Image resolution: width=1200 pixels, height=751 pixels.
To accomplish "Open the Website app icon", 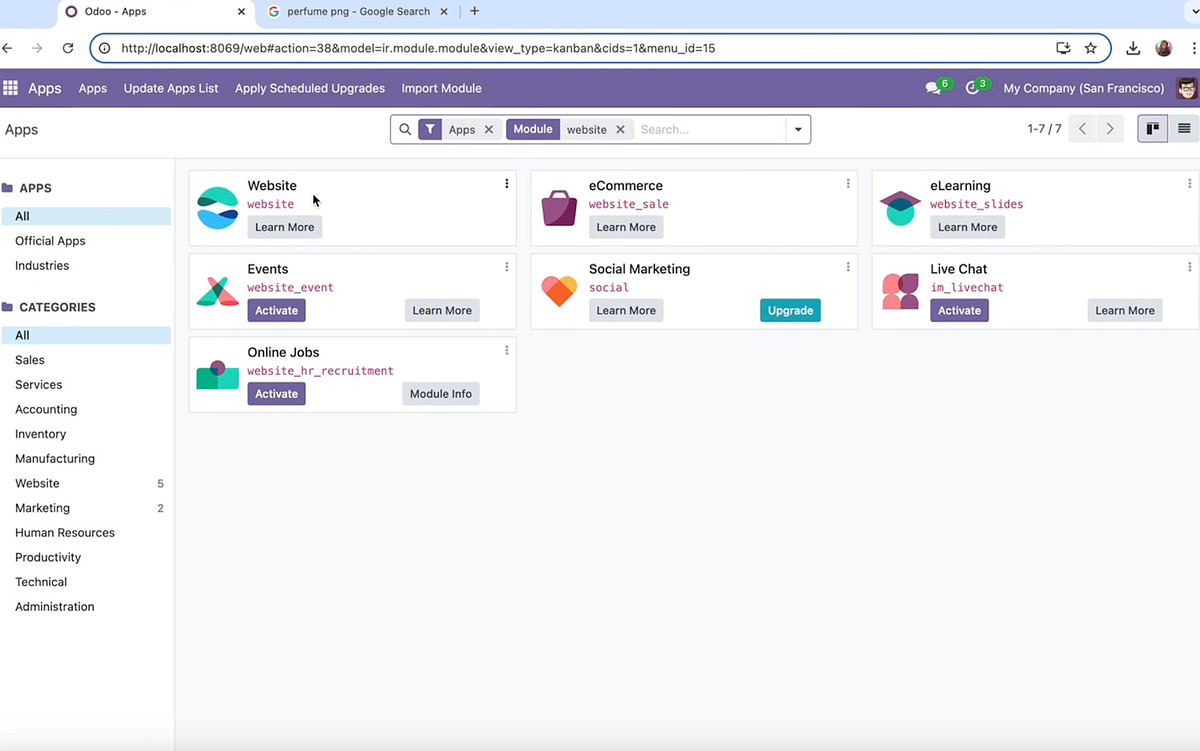I will coord(217,208).
